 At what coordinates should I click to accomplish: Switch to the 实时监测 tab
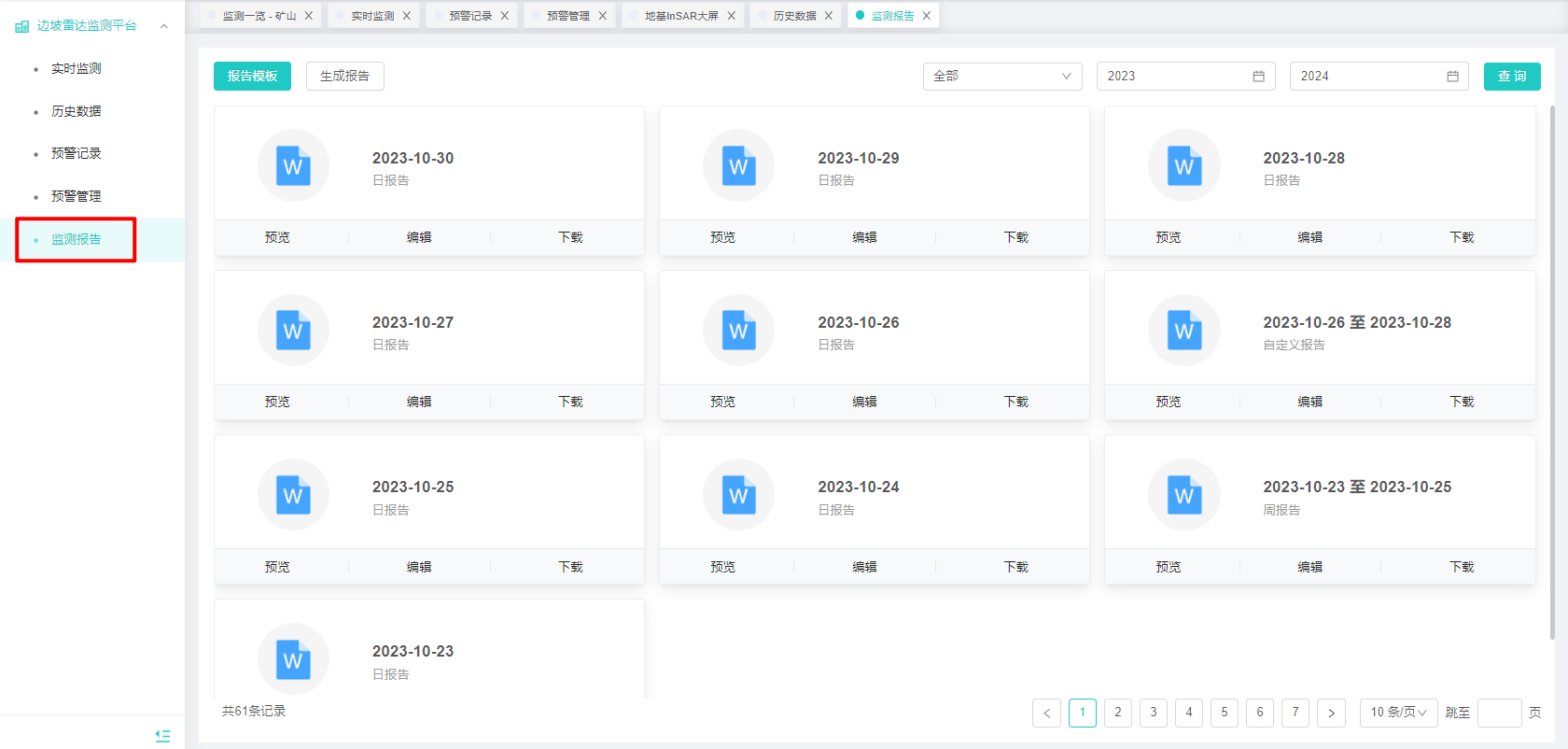pyautogui.click(x=372, y=16)
